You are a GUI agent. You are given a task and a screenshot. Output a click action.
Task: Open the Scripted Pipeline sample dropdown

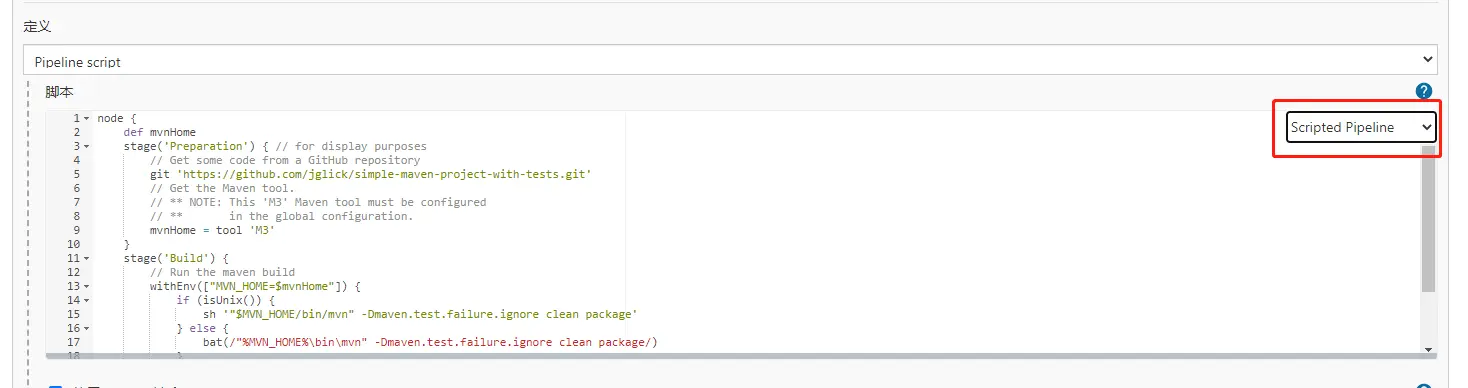coord(1360,127)
